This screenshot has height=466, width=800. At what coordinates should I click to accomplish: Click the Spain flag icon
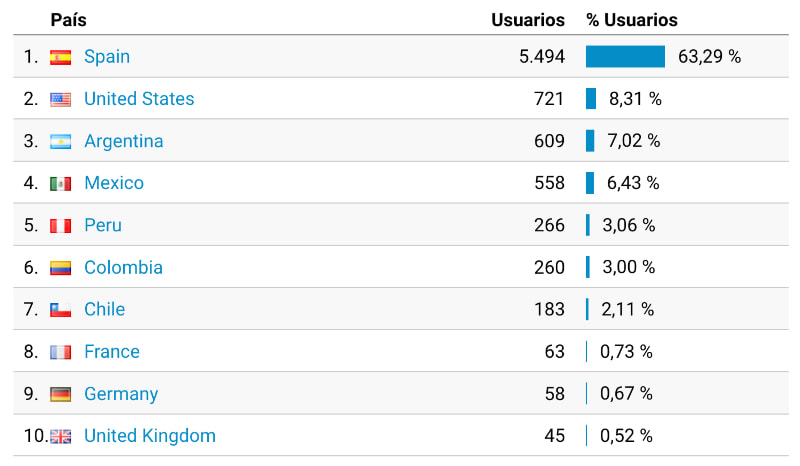coord(60,57)
